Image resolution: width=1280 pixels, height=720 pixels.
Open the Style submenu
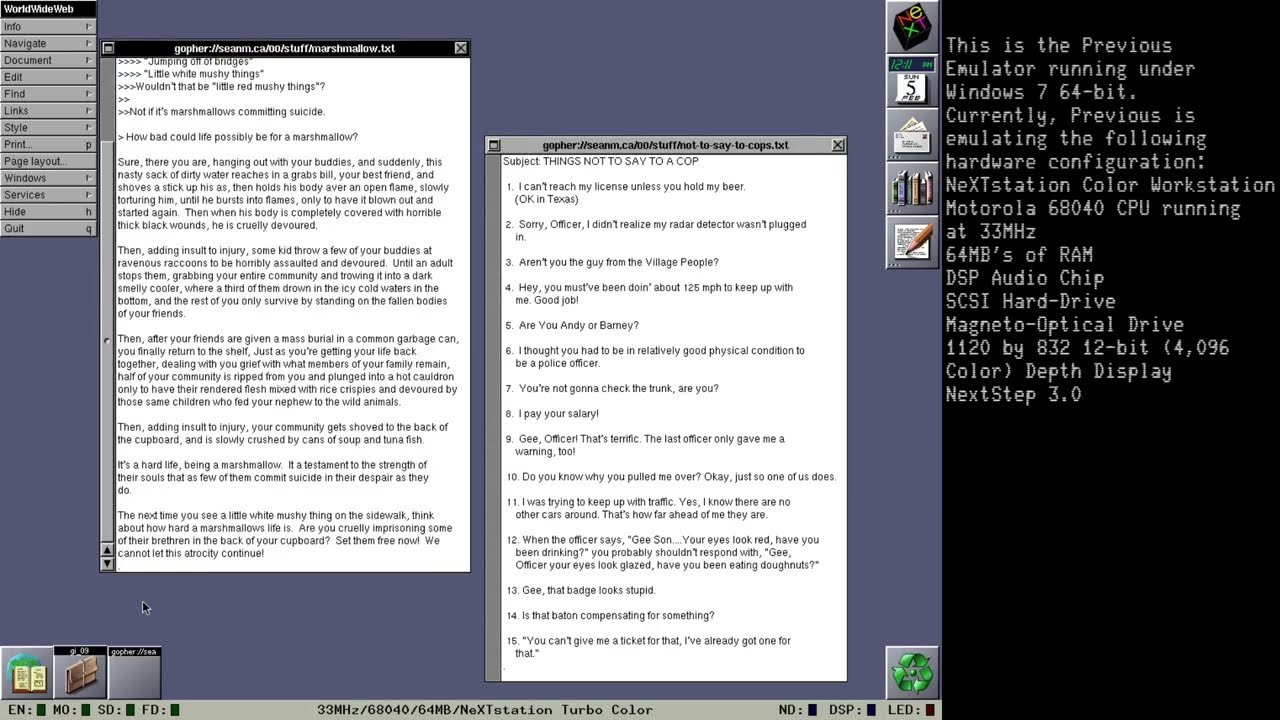click(x=48, y=128)
